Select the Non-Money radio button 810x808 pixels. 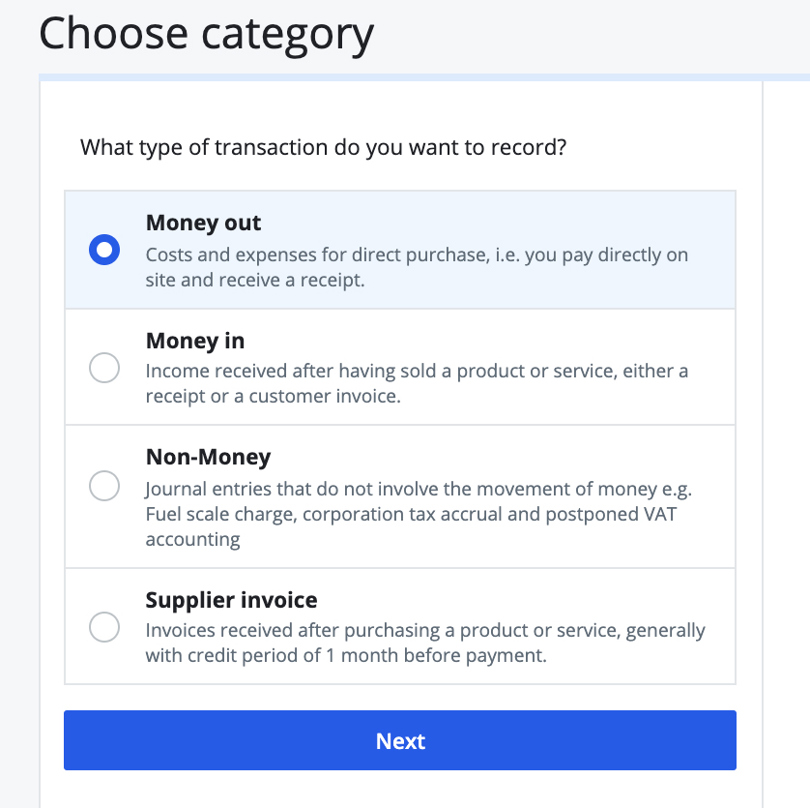[x=104, y=486]
